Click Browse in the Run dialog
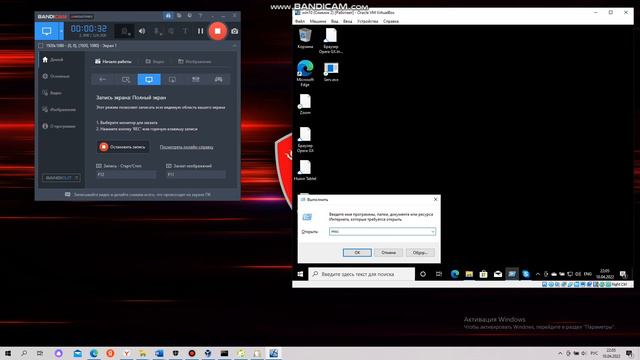 [420, 253]
